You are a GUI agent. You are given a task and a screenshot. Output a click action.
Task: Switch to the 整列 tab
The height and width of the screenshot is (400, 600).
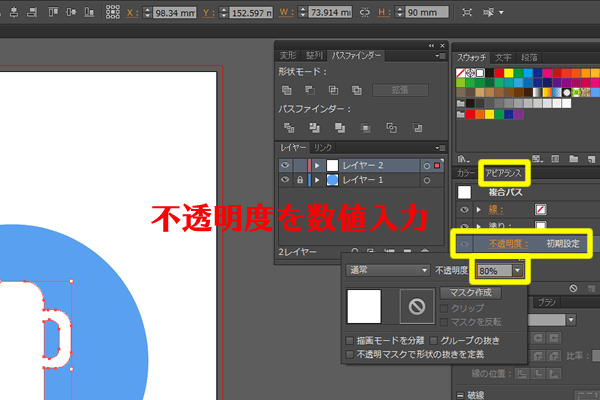314,56
